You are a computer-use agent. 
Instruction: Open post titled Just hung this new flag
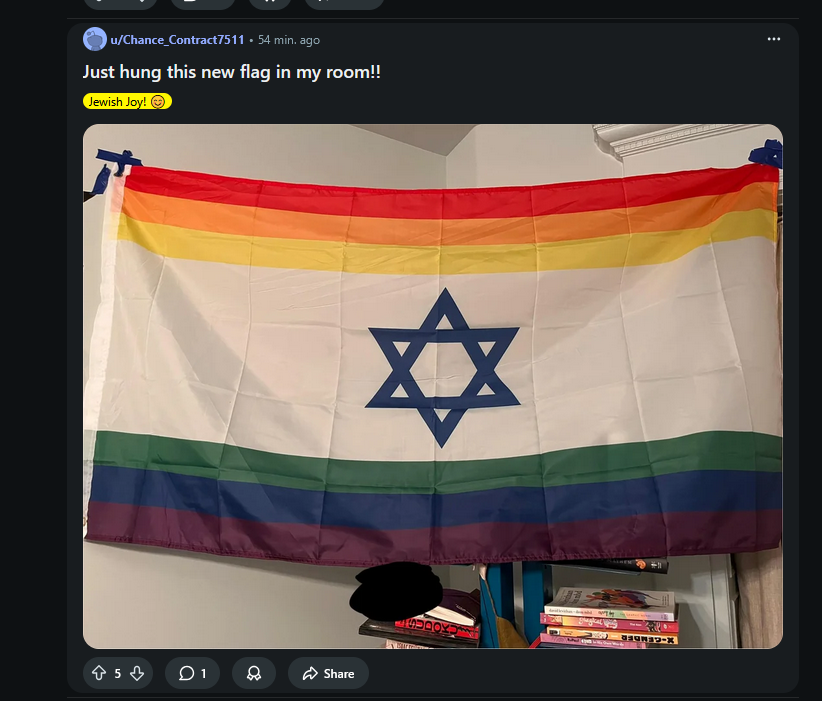pyautogui.click(x=232, y=72)
